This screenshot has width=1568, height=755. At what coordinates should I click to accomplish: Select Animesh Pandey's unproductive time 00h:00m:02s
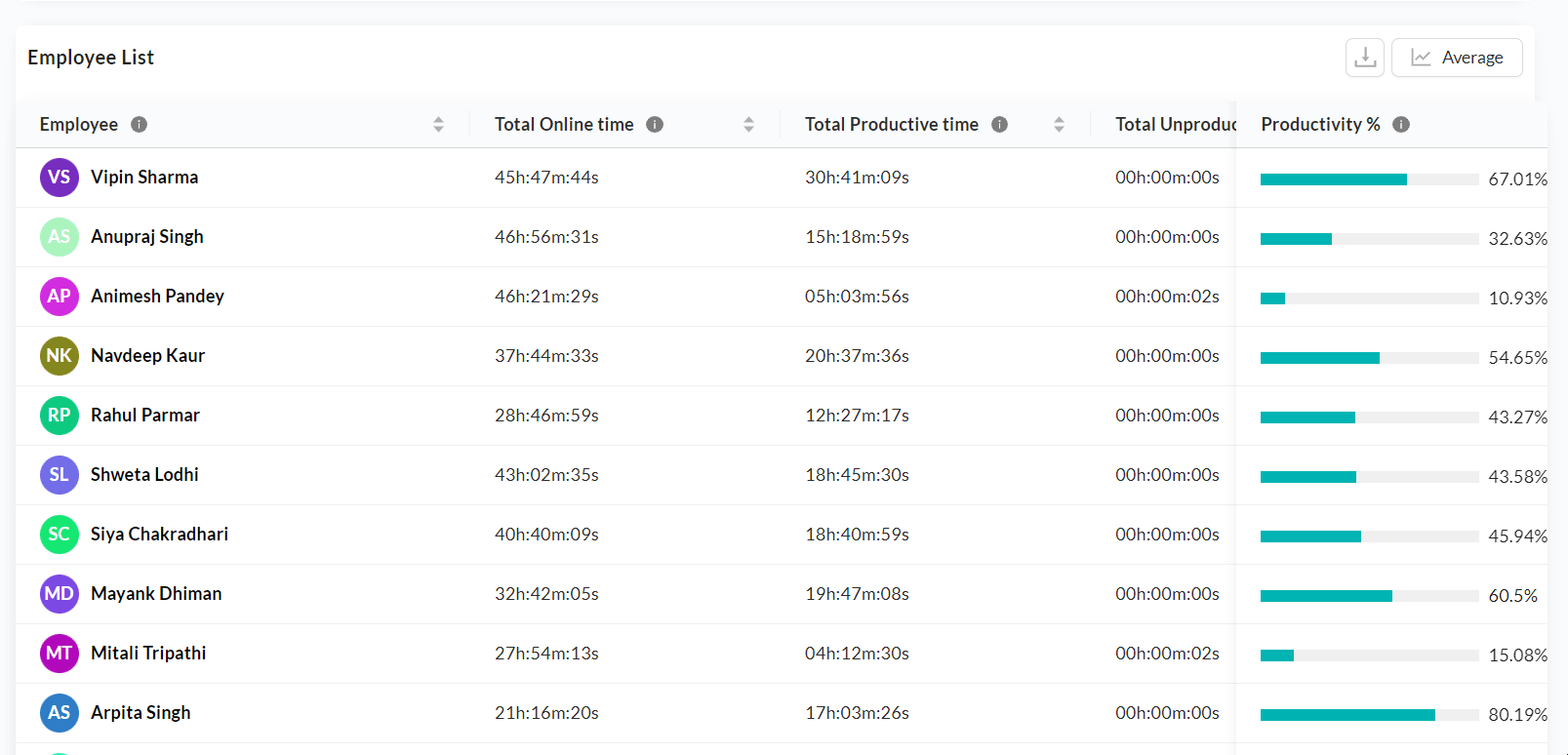click(1167, 297)
